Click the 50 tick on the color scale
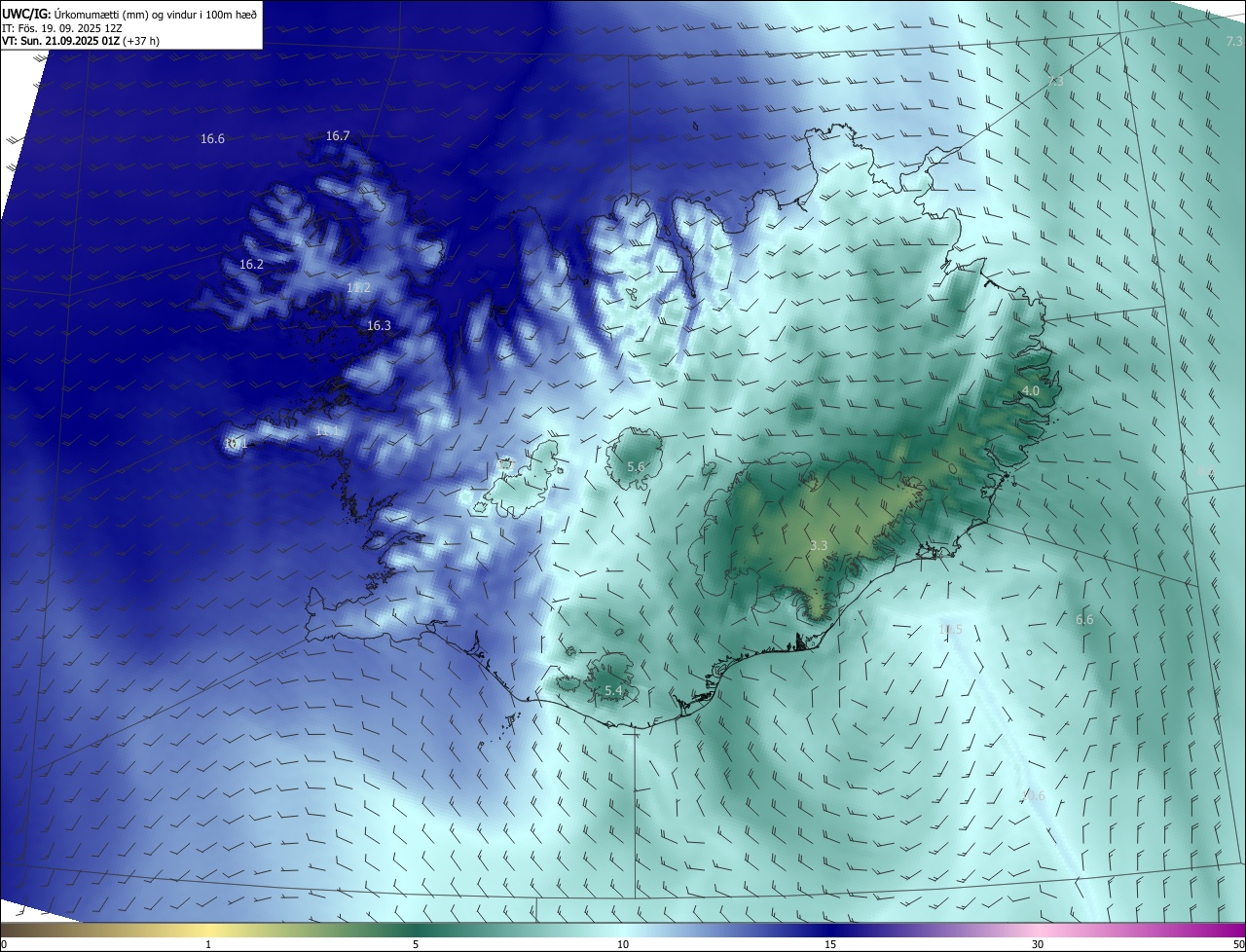Viewport: 1246px width, 952px height. [1238, 944]
